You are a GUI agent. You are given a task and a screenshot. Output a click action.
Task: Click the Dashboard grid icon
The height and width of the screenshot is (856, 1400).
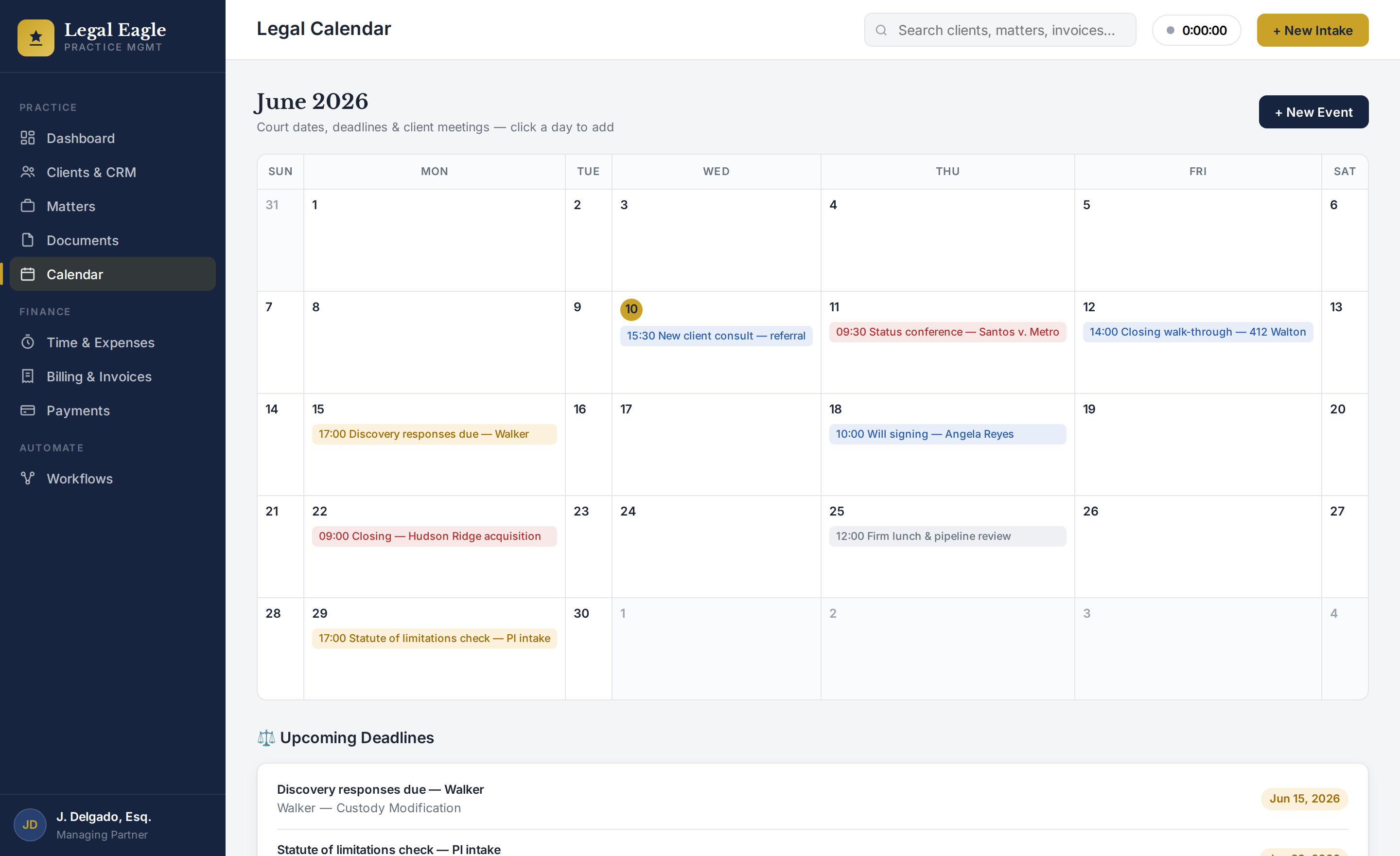click(28, 138)
